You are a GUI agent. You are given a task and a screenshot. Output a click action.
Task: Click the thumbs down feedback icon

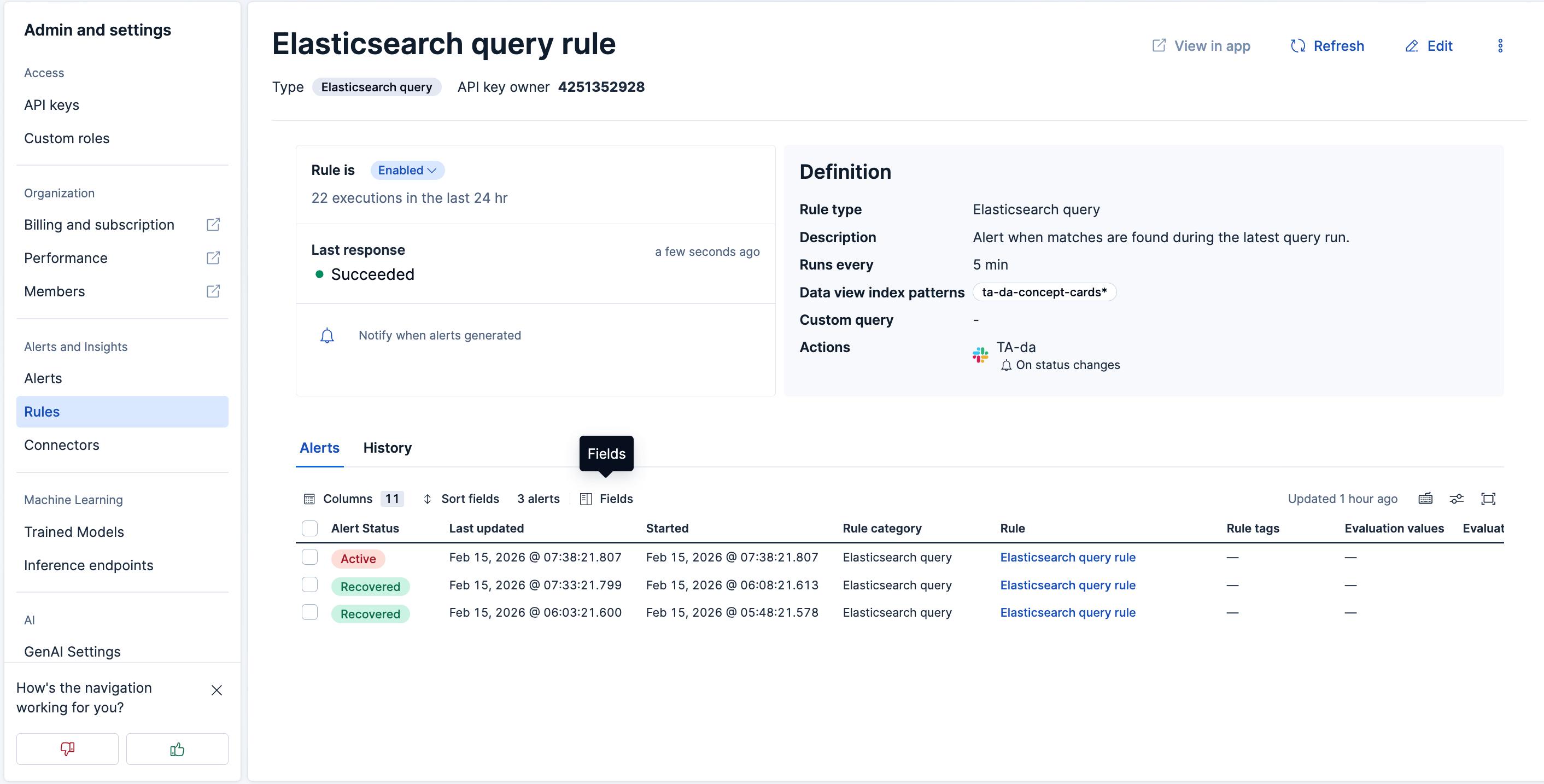click(67, 748)
